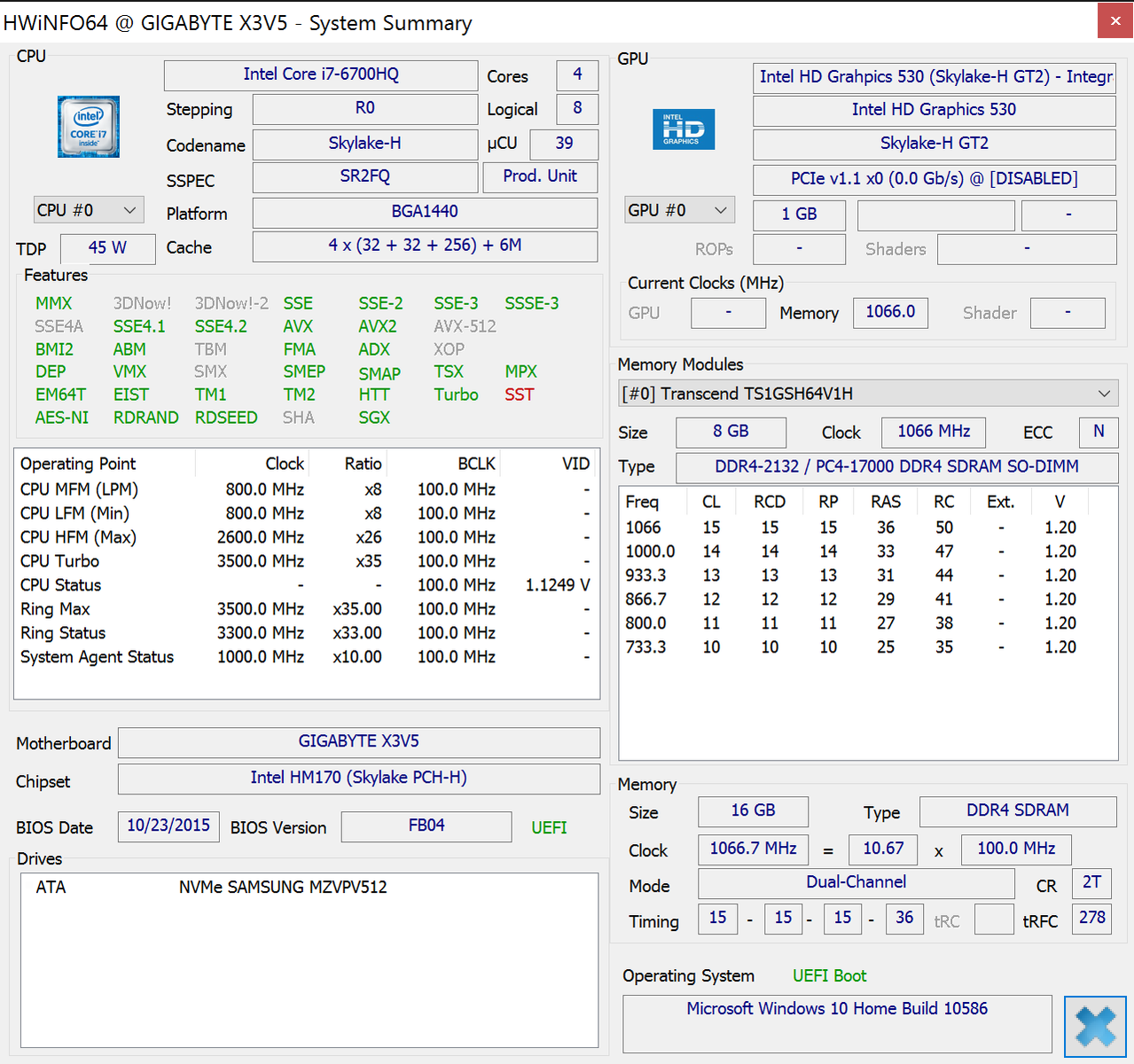
Task: Click the CL timing column header
Action: [711, 502]
